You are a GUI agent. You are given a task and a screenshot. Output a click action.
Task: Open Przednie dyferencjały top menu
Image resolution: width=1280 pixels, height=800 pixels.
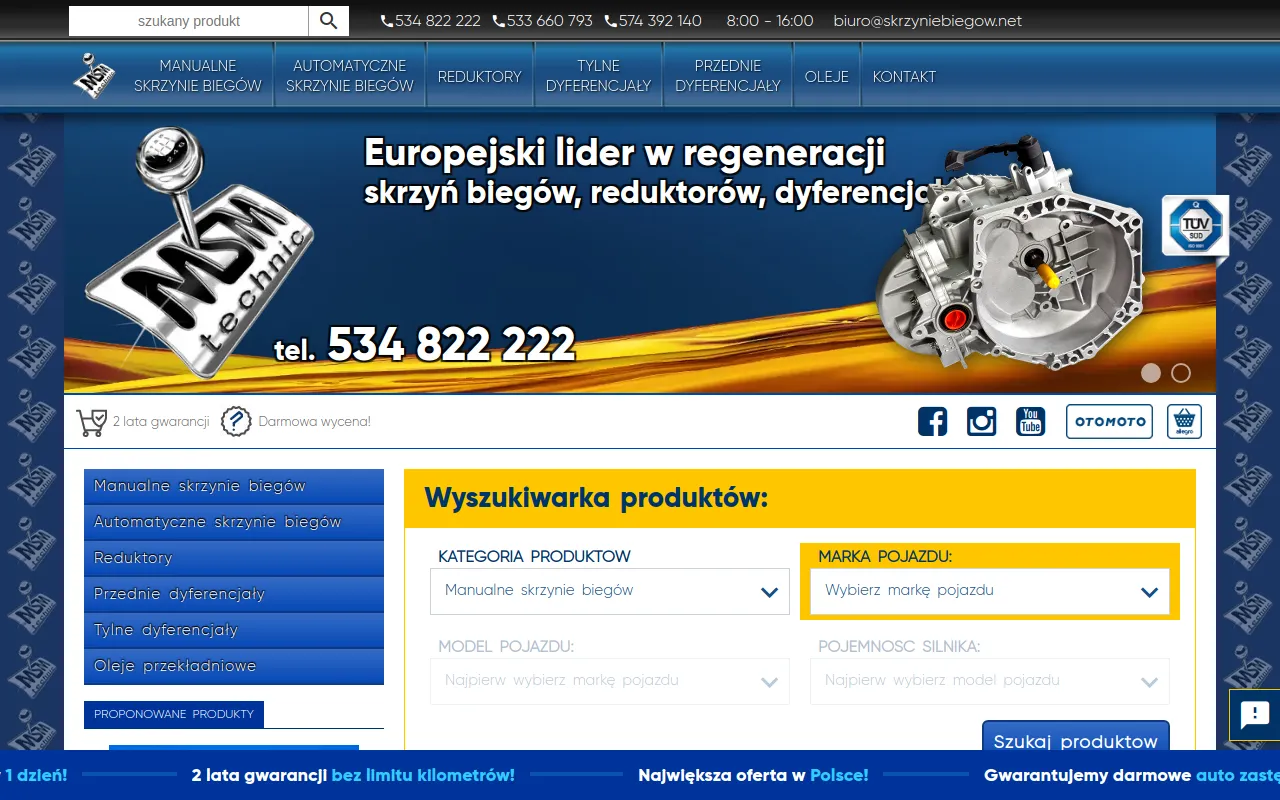[728, 76]
